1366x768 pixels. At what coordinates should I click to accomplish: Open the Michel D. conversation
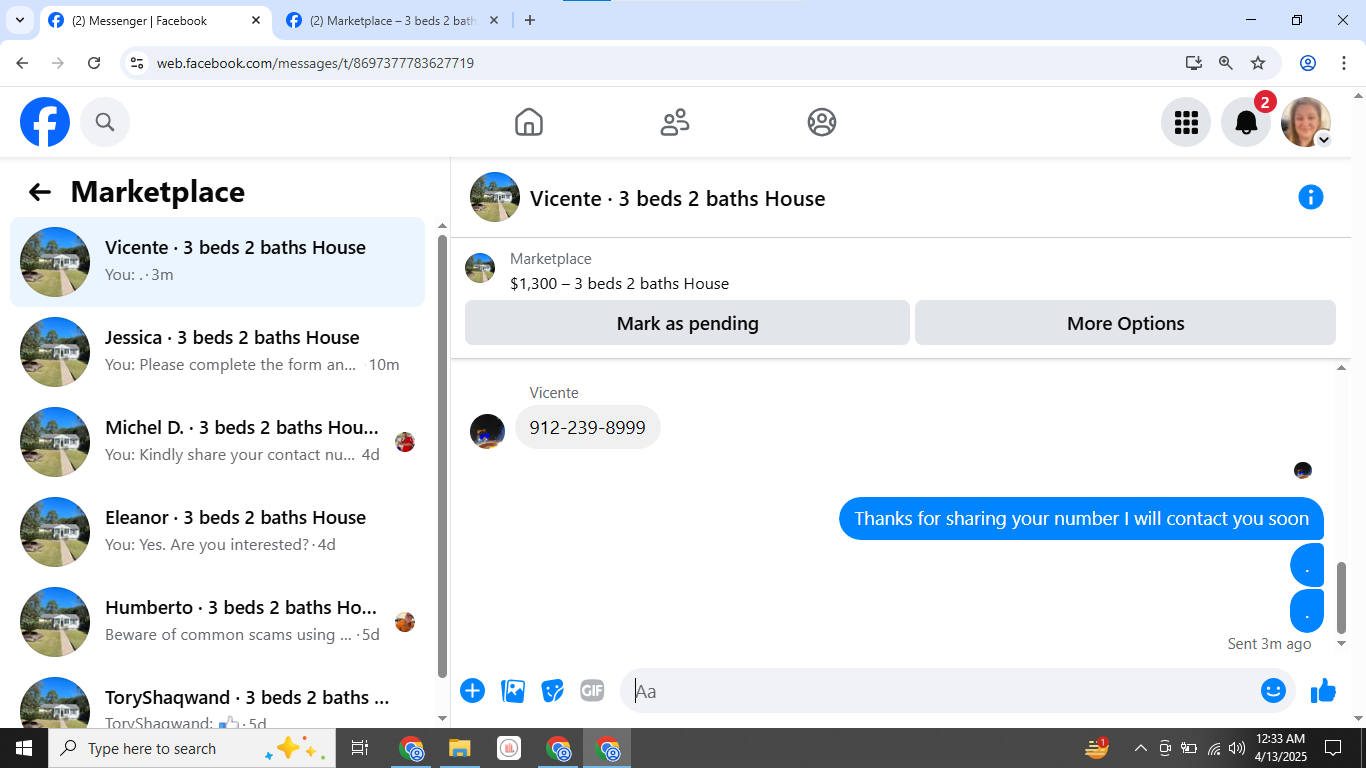218,442
